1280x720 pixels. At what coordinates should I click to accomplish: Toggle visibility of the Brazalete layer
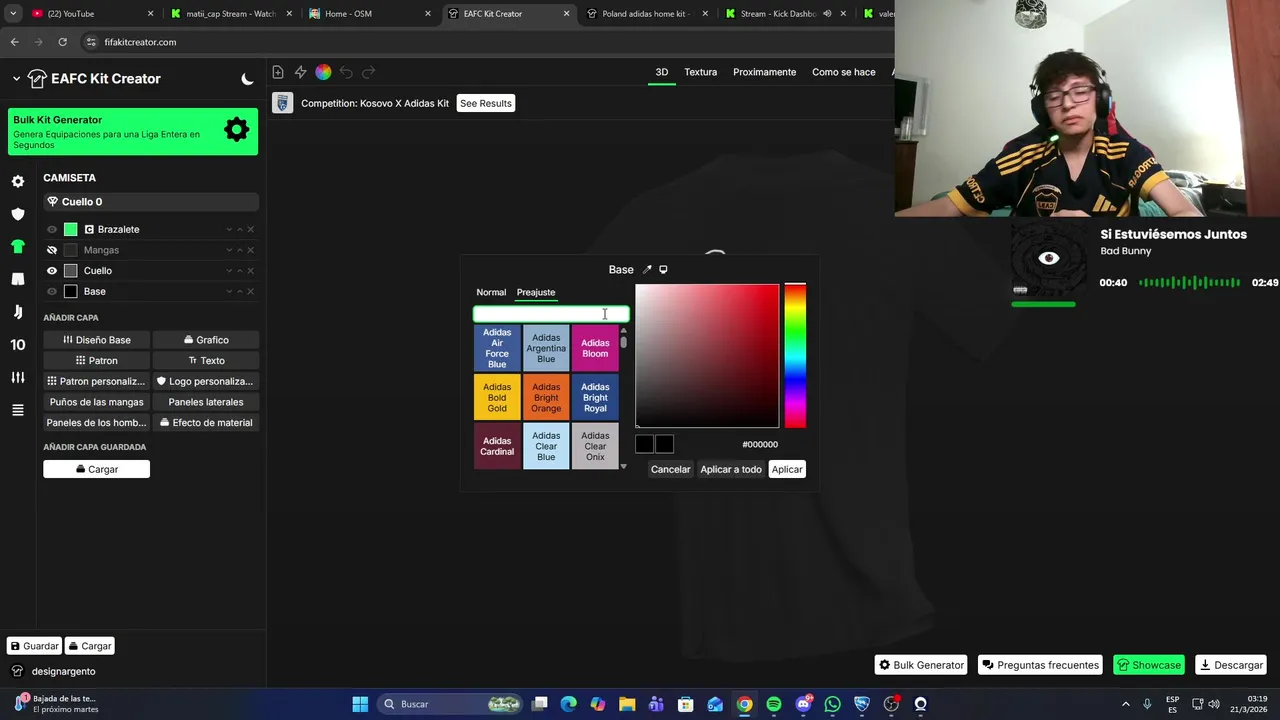click(52, 229)
